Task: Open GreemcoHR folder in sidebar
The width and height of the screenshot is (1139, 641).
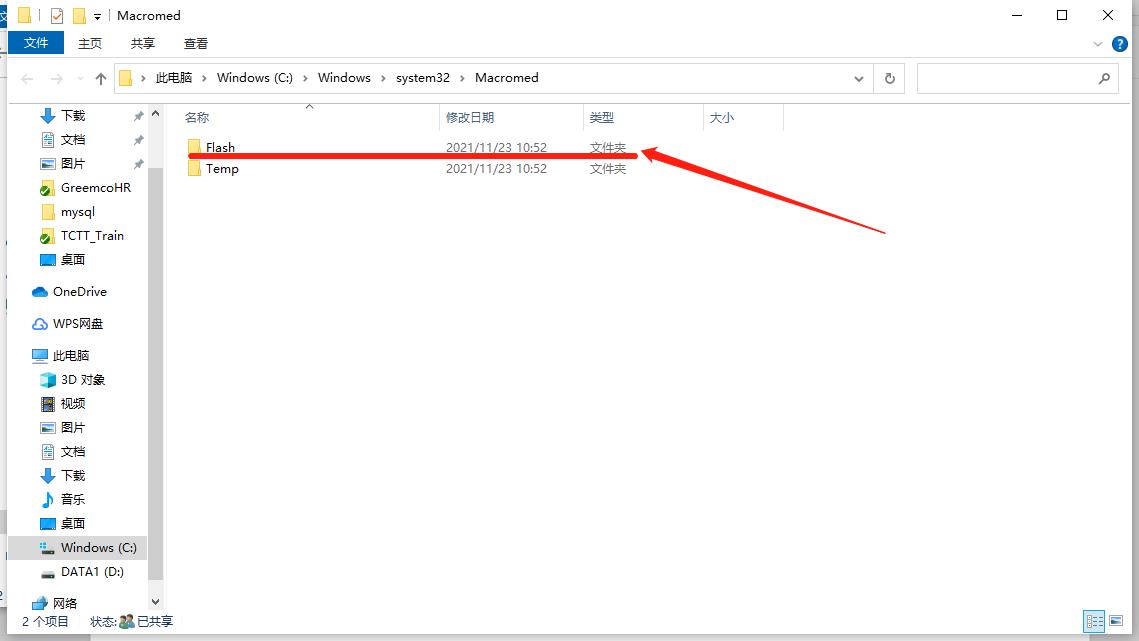Action: point(95,188)
